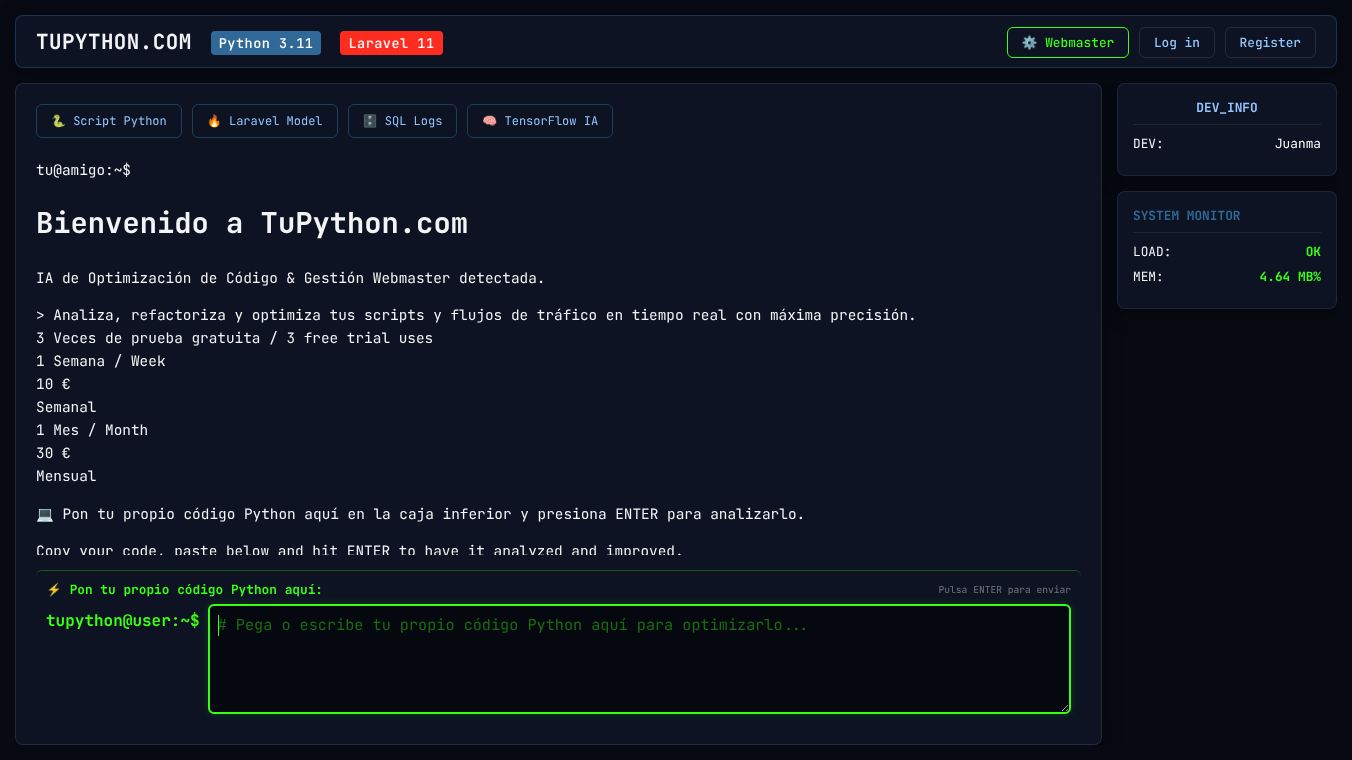Click the 'DEV:' label
This screenshot has height=760, width=1352.
tap(1148, 144)
